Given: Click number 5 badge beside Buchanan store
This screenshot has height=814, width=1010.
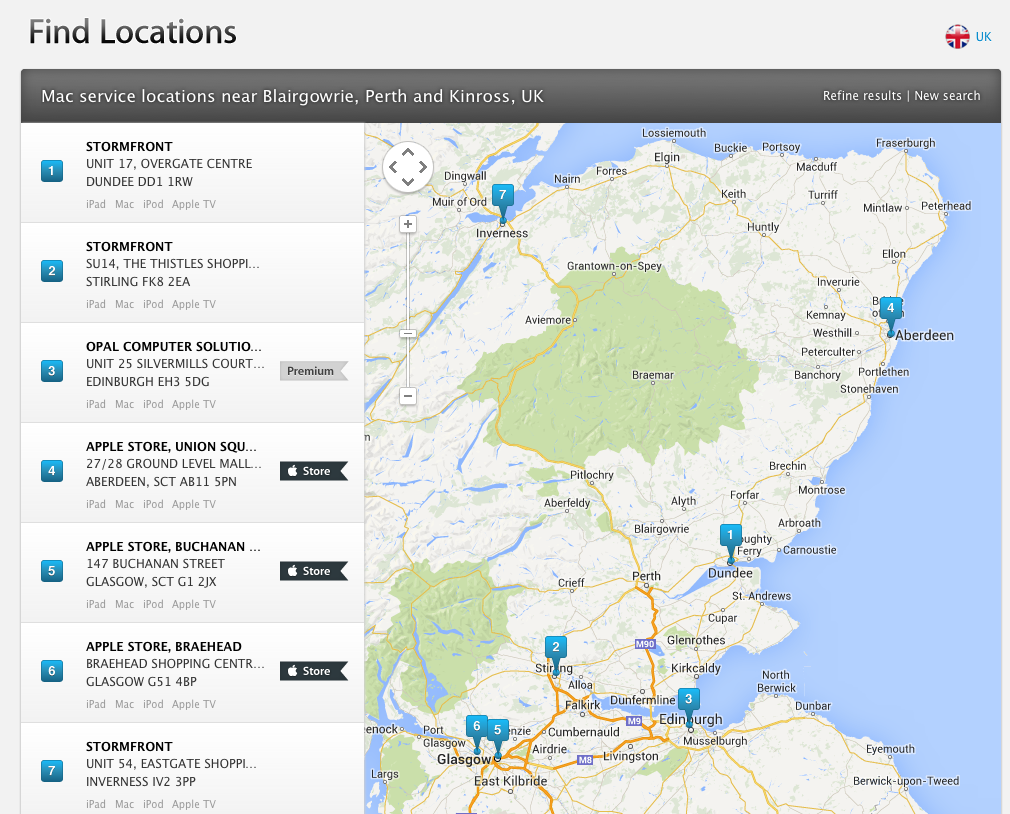Looking at the screenshot, I should click(x=52, y=571).
